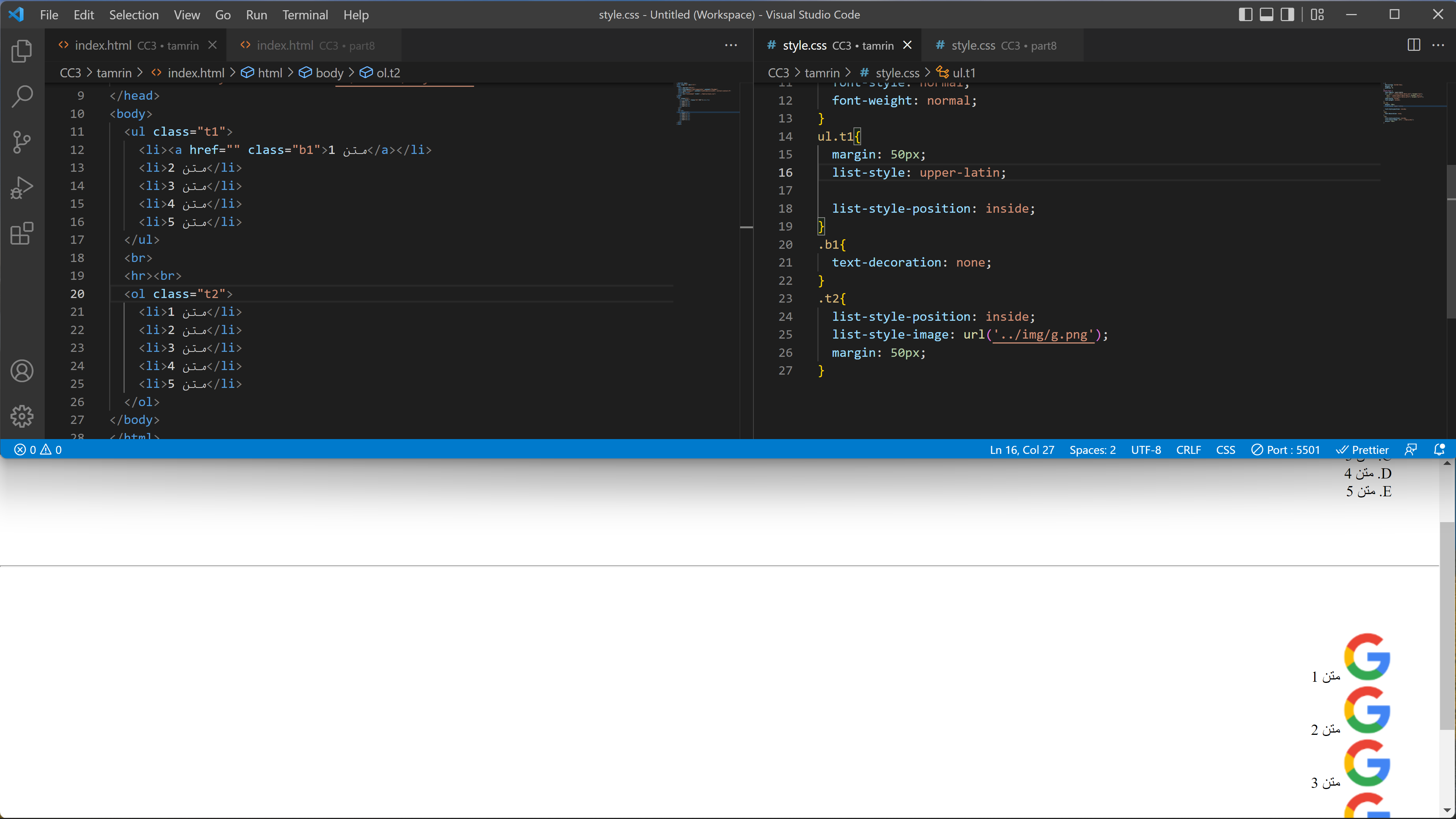This screenshot has height=819, width=1456.
Task: Click ul.t1 breadcrumb in right editor
Action: (956, 73)
